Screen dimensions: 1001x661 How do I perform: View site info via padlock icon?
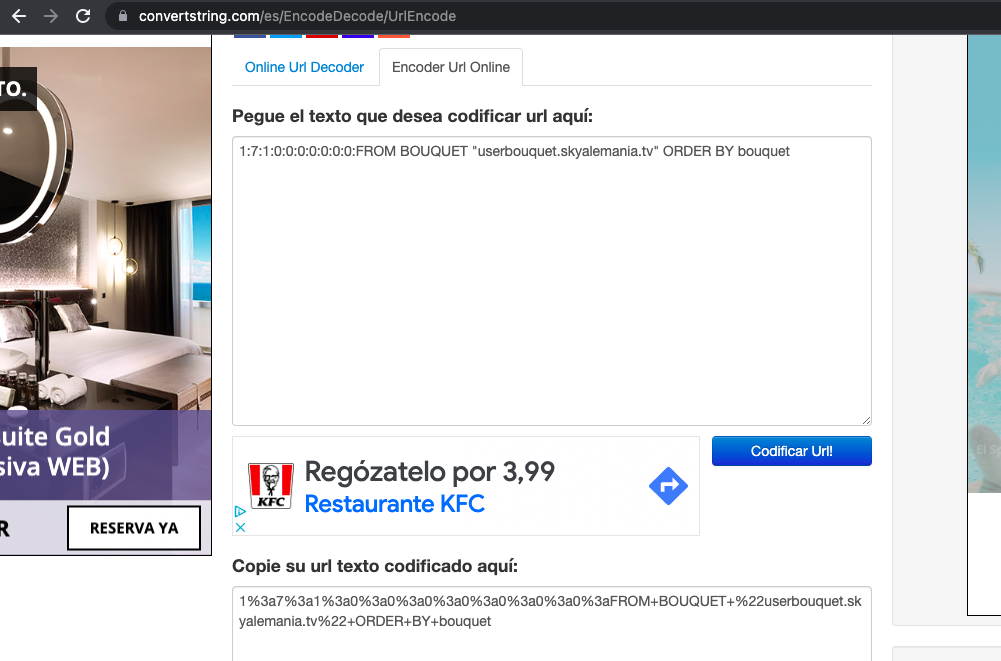coord(124,16)
